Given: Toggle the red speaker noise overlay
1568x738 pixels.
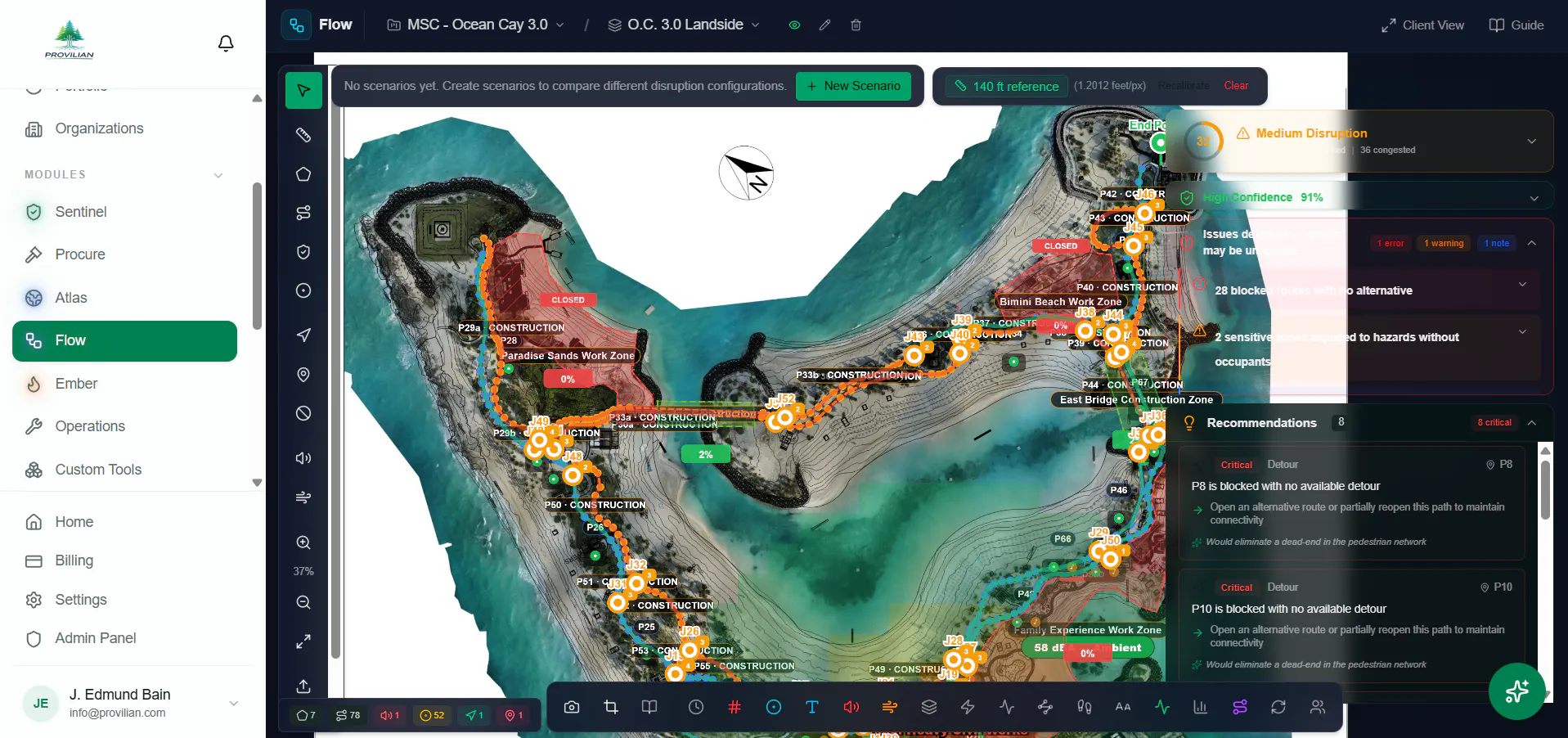Looking at the screenshot, I should (x=851, y=707).
